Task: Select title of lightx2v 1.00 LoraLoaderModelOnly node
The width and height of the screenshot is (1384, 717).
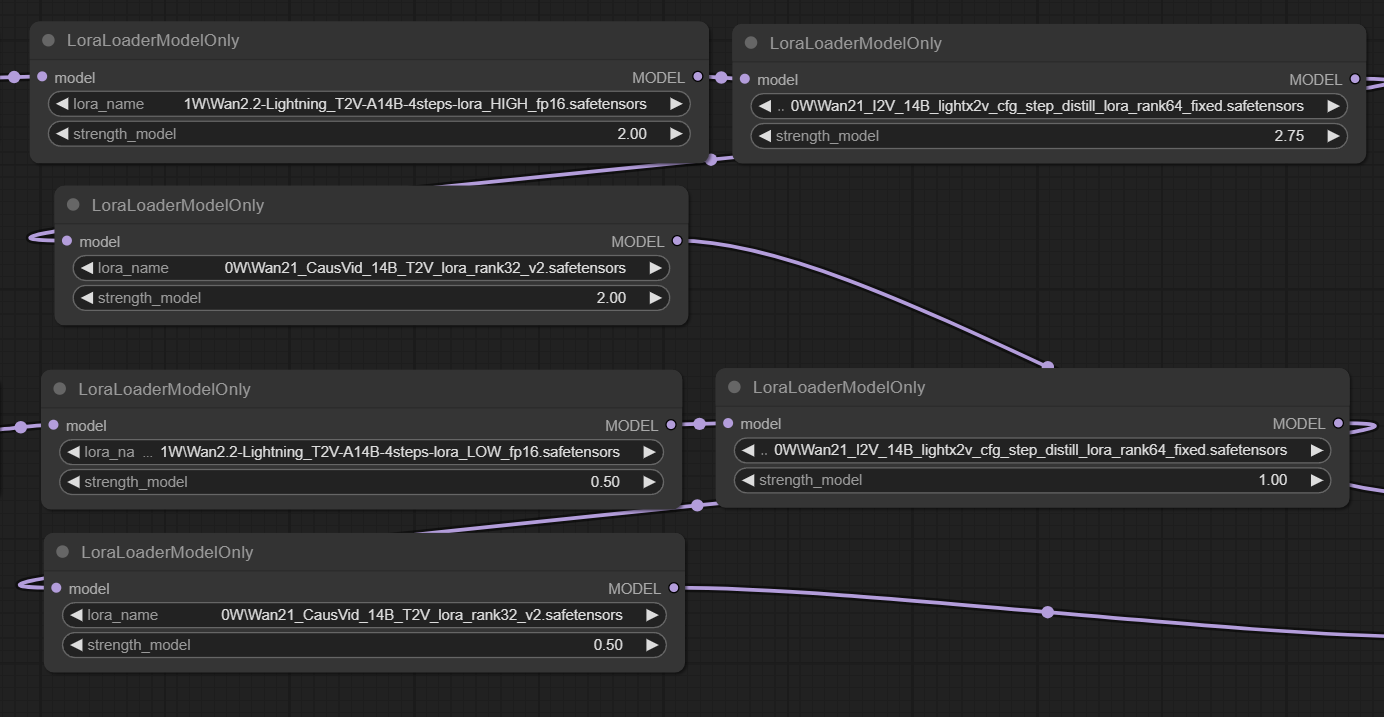Action: [x=839, y=387]
